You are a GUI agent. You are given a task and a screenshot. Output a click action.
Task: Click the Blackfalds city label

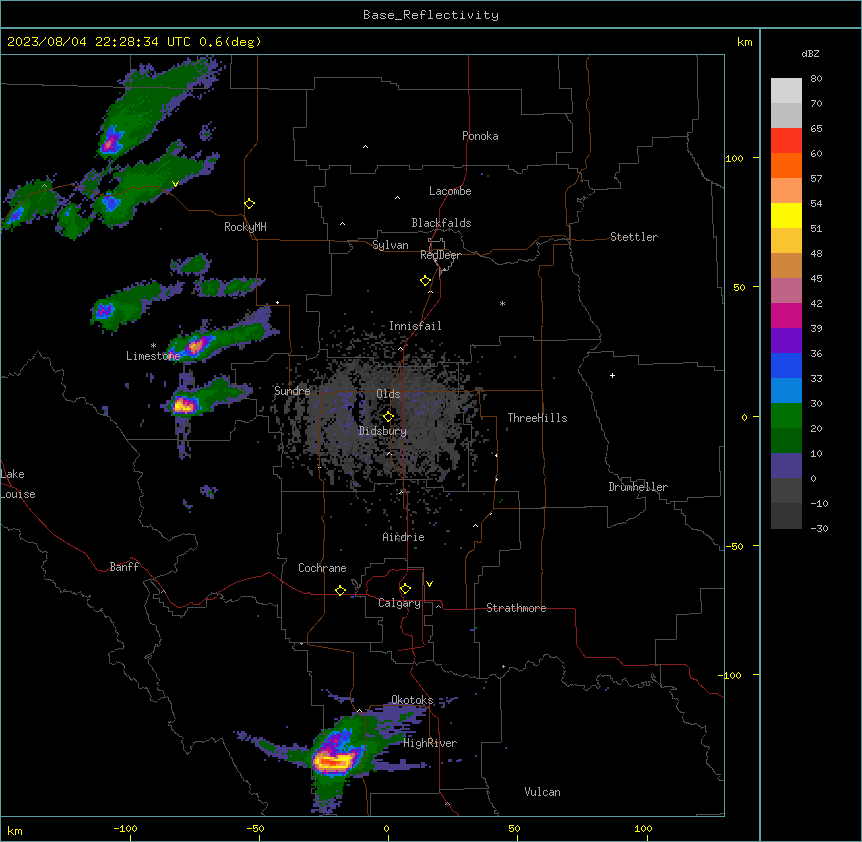[441, 223]
